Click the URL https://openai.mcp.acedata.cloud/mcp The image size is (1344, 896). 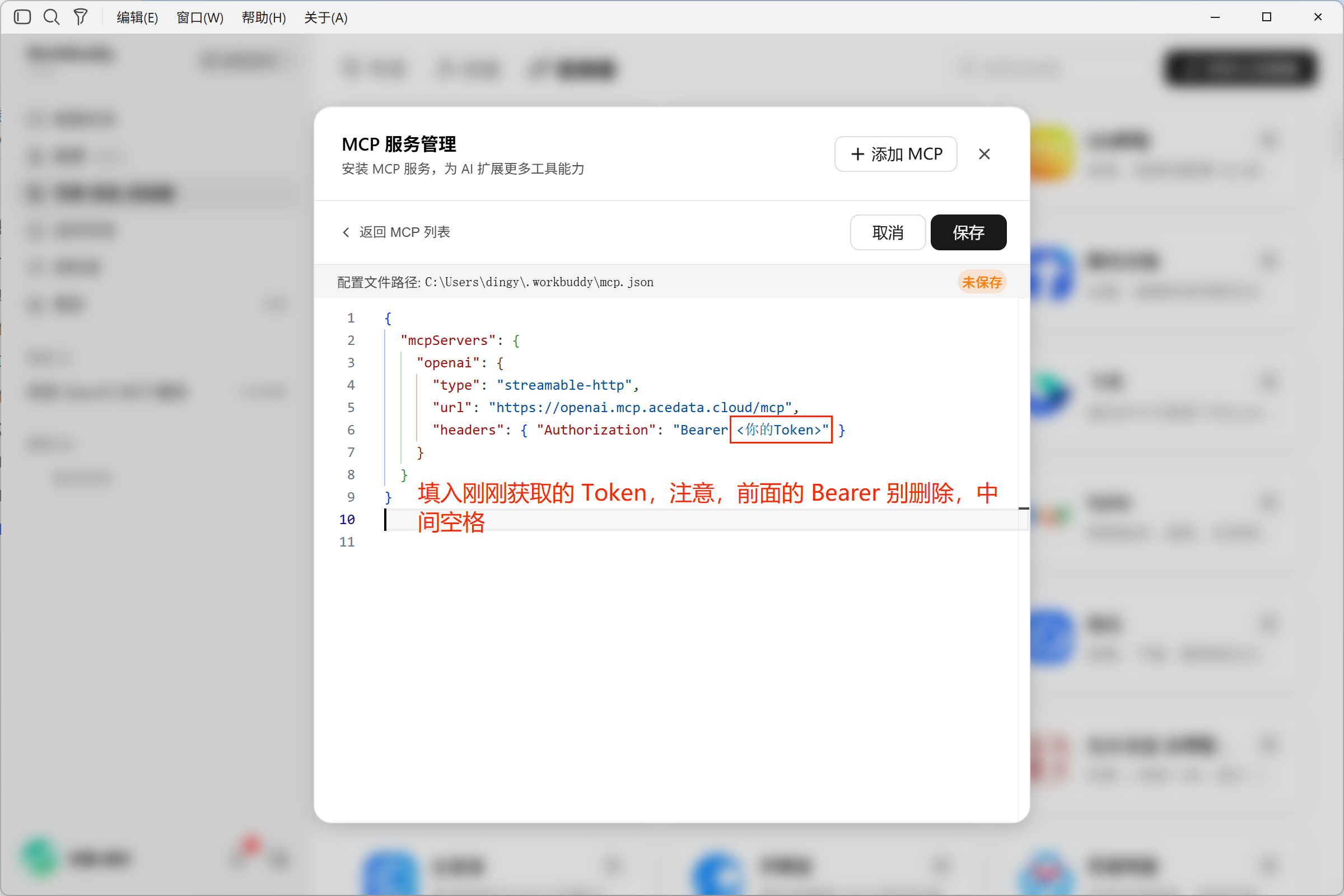tap(640, 408)
